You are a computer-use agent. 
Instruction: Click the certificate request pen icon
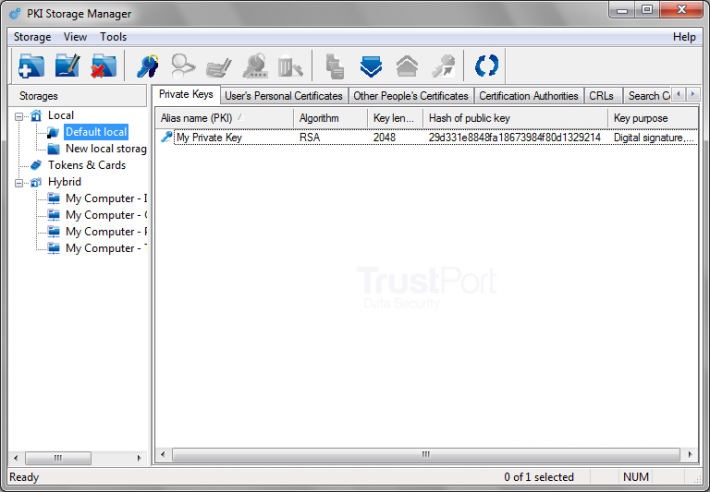coord(218,68)
